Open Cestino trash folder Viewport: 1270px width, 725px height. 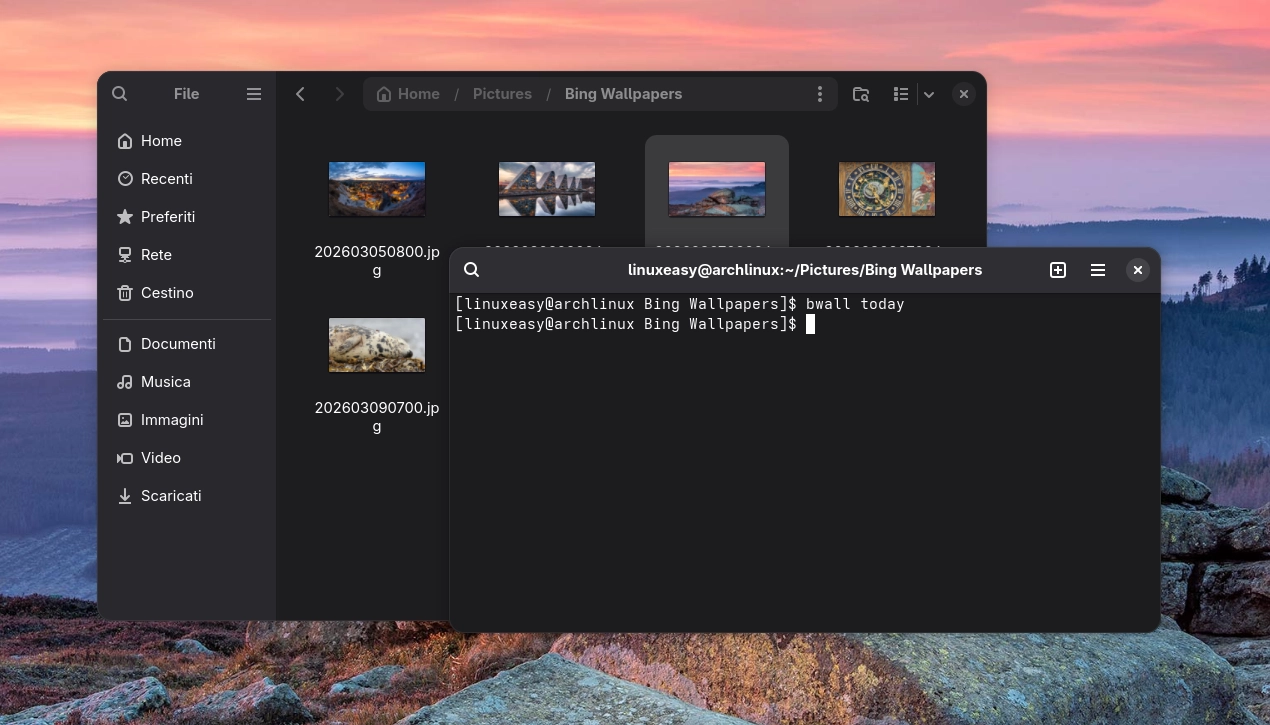pyautogui.click(x=166, y=293)
